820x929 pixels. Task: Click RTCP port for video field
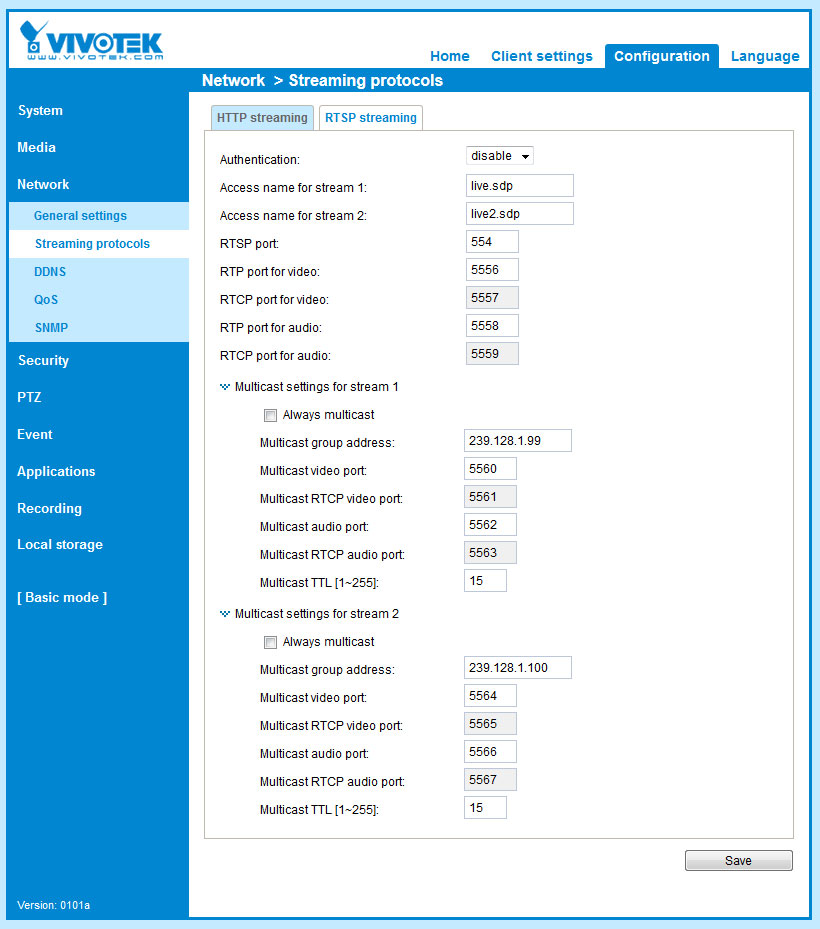[x=492, y=297]
